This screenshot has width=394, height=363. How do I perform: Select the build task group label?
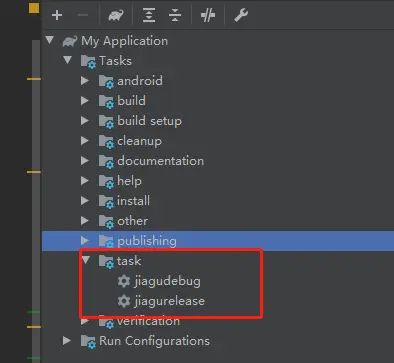point(131,101)
